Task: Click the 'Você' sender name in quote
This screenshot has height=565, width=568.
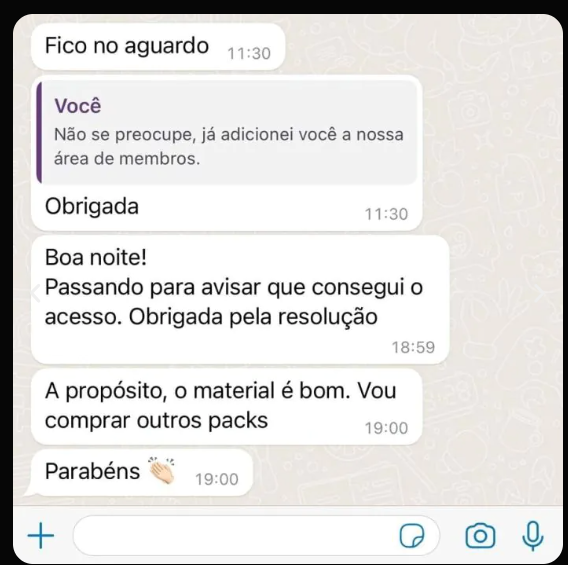Action: tap(78, 106)
